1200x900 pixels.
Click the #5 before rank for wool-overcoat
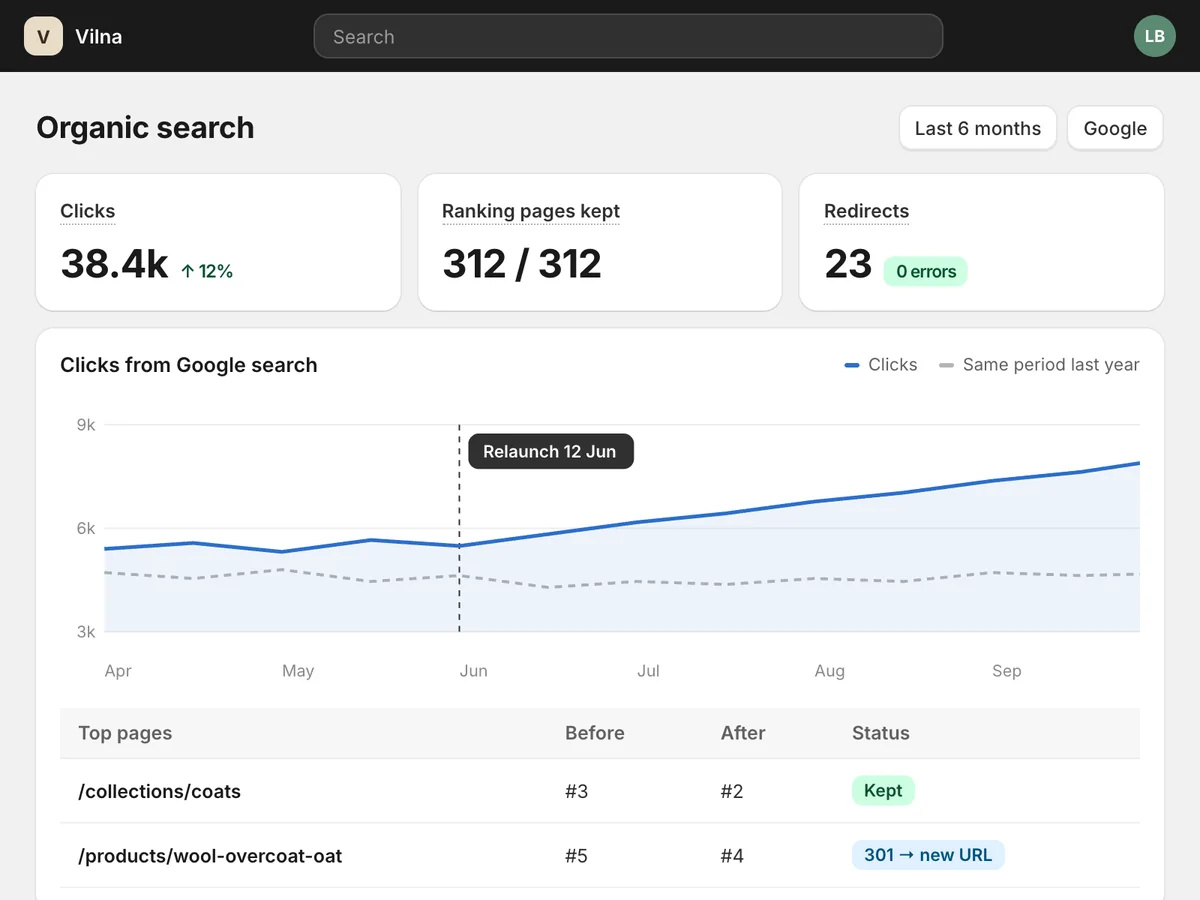pos(577,856)
